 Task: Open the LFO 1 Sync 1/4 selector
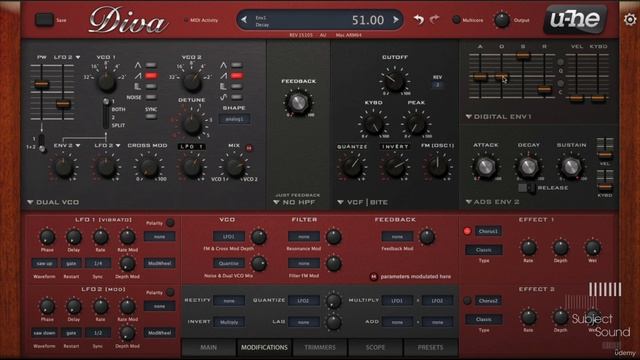98,263
